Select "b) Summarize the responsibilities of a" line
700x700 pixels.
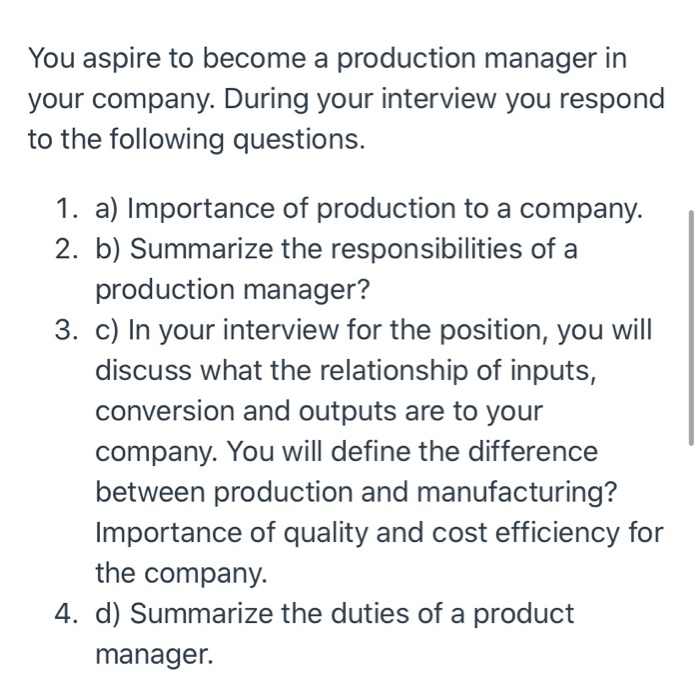pyautogui.click(x=337, y=249)
